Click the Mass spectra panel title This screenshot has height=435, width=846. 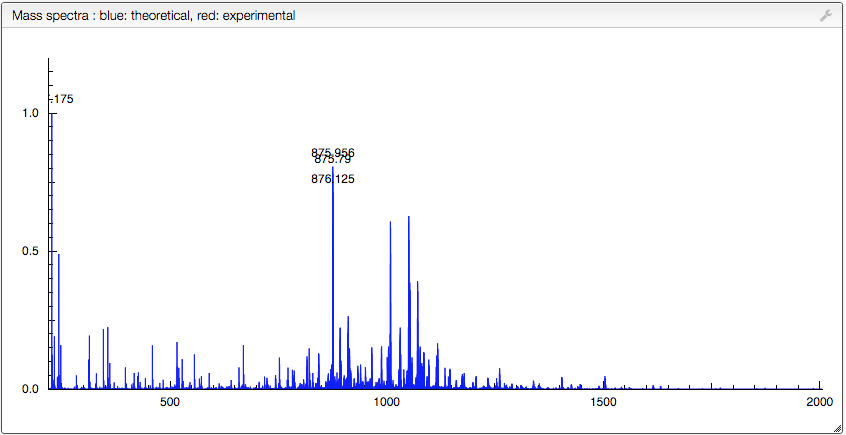(x=153, y=16)
